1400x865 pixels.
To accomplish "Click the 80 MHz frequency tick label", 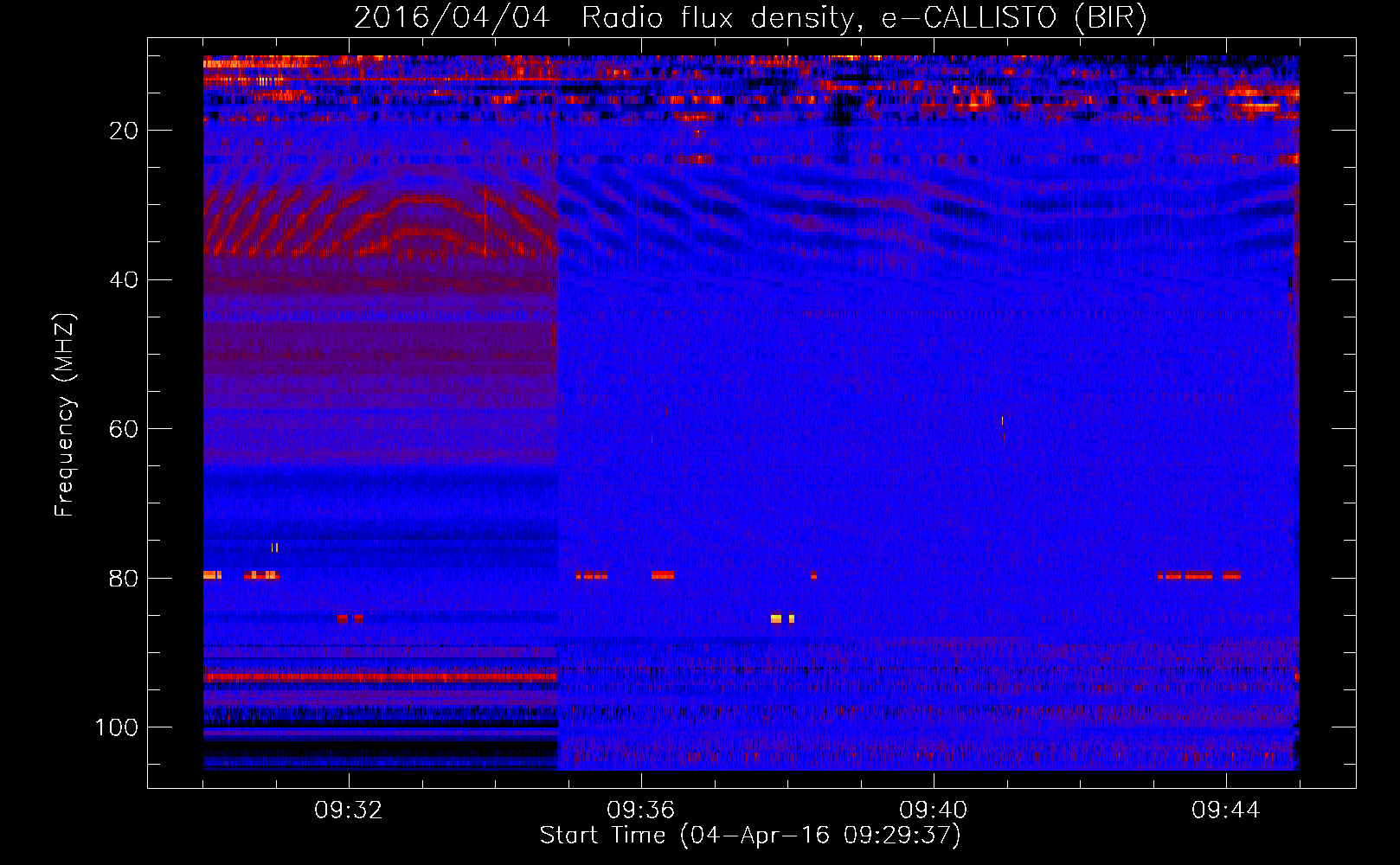I will [124, 579].
